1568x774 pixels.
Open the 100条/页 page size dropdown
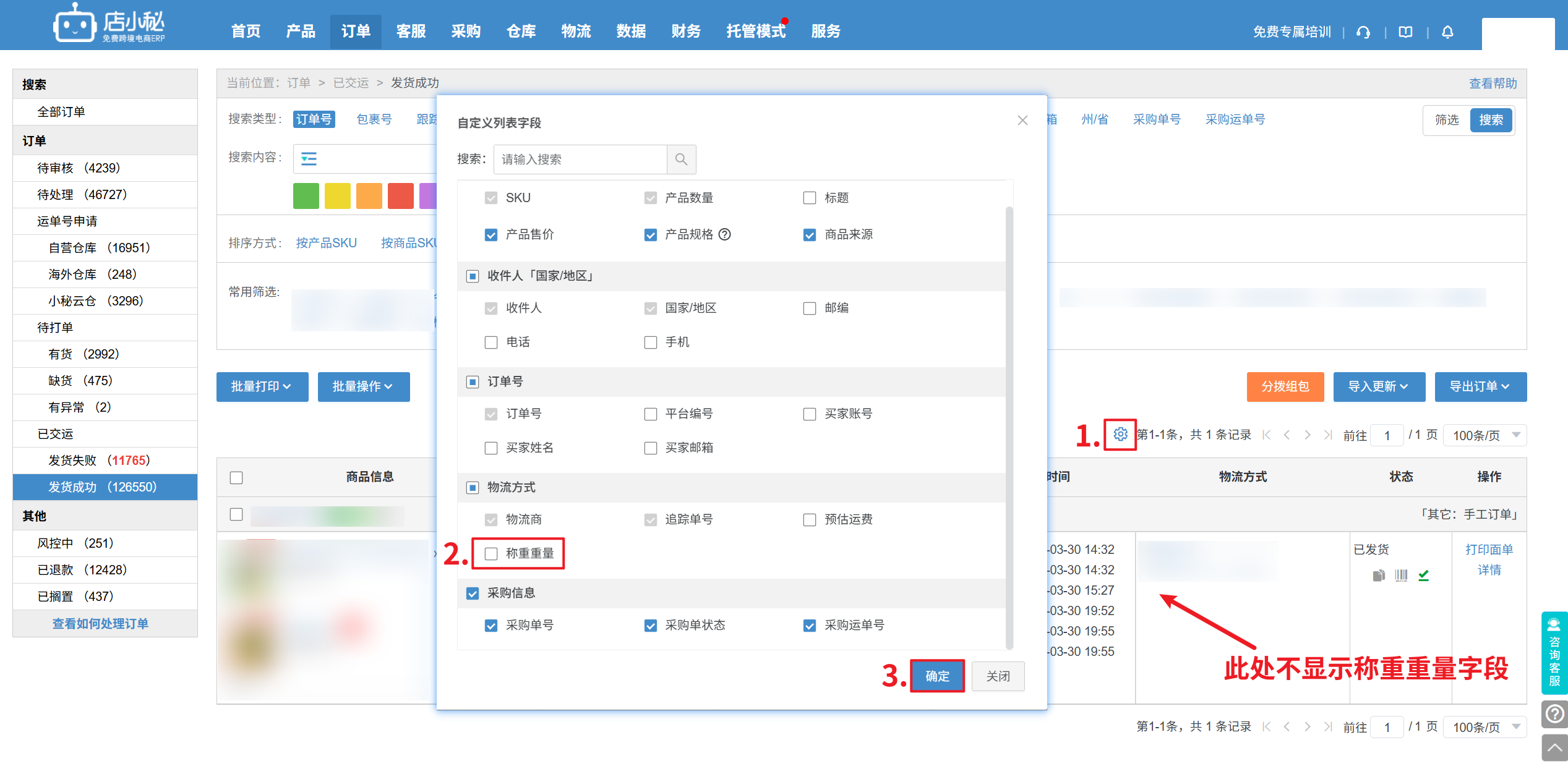(1484, 435)
